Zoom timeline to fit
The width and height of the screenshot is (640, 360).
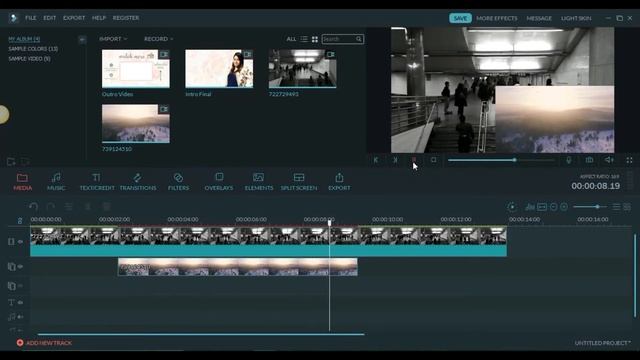click(542, 207)
